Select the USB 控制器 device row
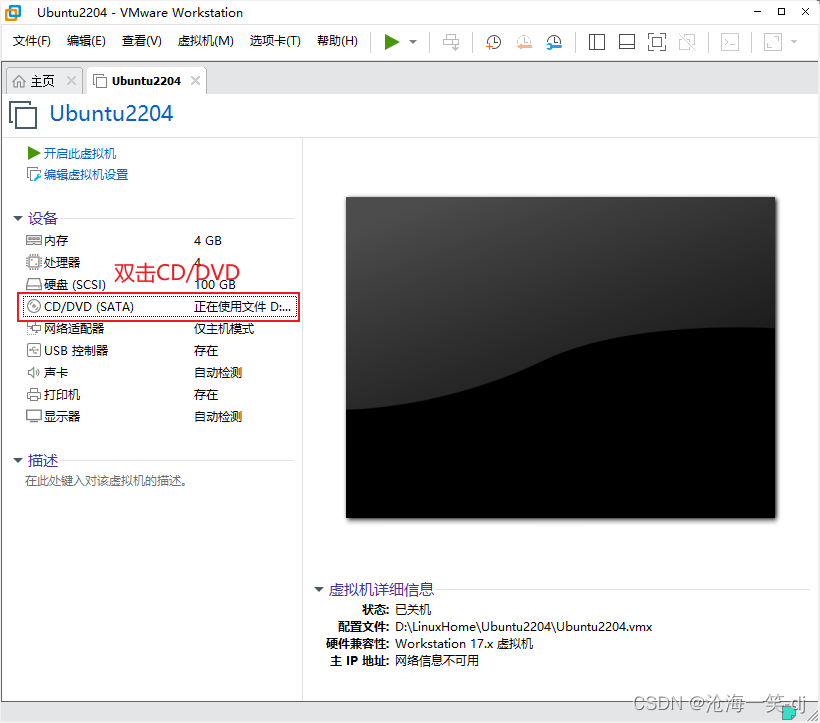Viewport: 820px width, 723px height. click(158, 351)
